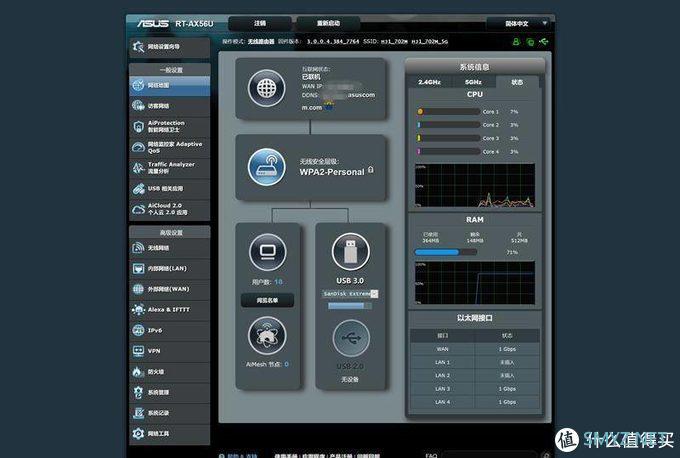Viewport: 680px width, 458px height.
Task: Open the SanDisk Extreme device dropdown
Action: [x=350, y=294]
